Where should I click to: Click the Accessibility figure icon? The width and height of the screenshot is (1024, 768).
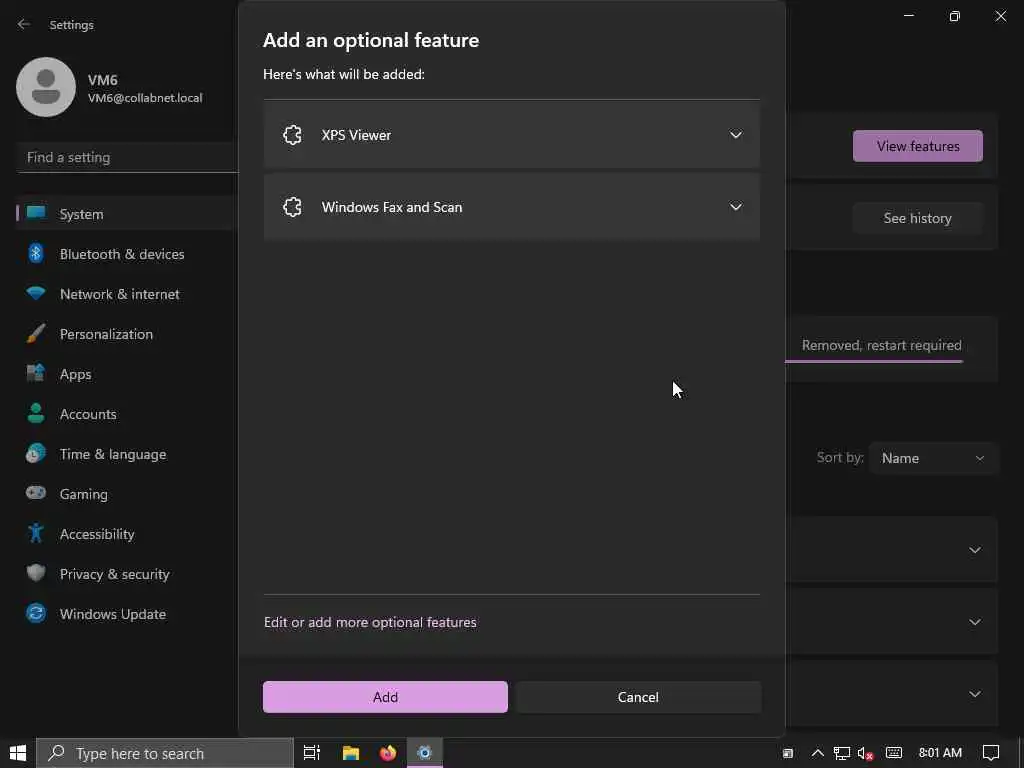[x=36, y=533]
